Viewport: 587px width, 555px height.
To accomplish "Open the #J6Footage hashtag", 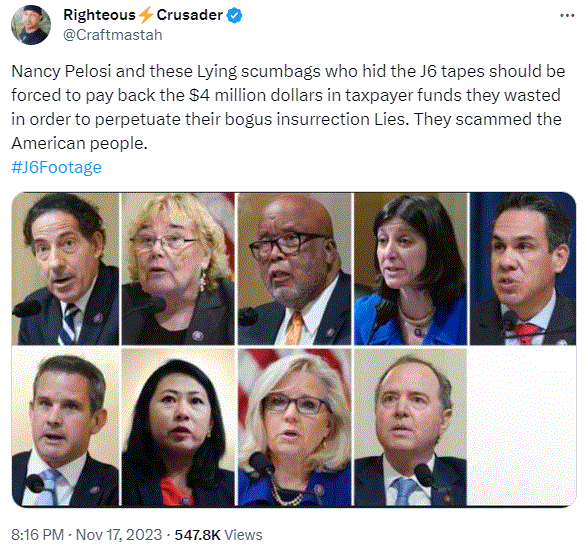I will (56, 167).
